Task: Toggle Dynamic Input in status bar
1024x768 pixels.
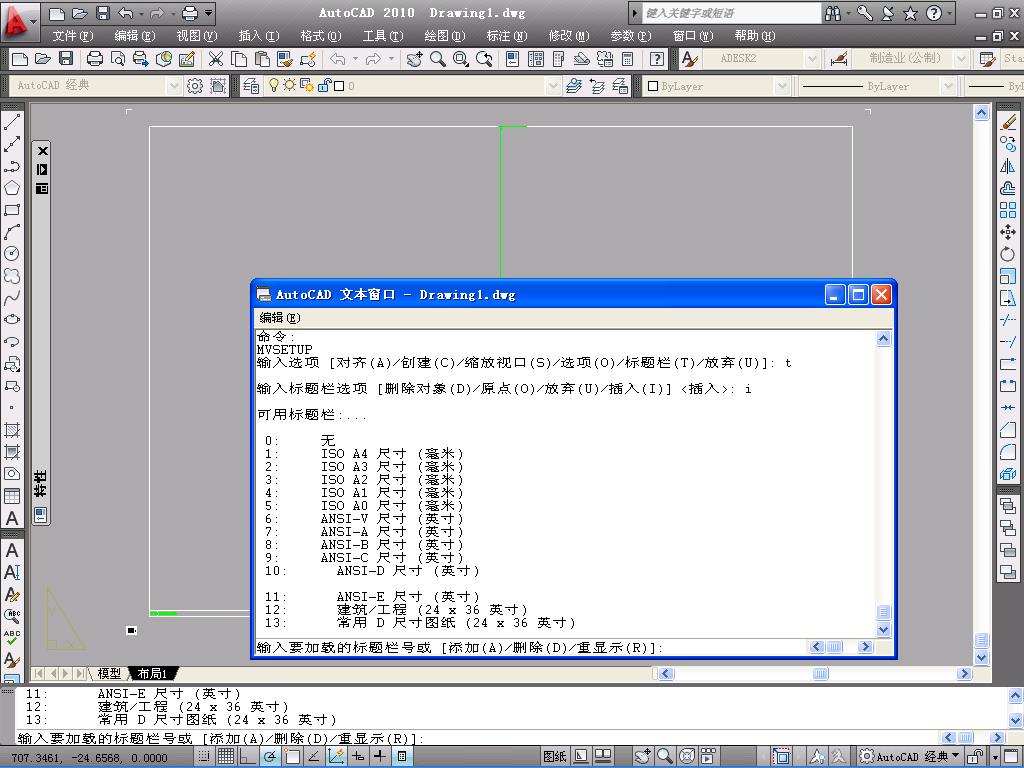Action: point(358,756)
